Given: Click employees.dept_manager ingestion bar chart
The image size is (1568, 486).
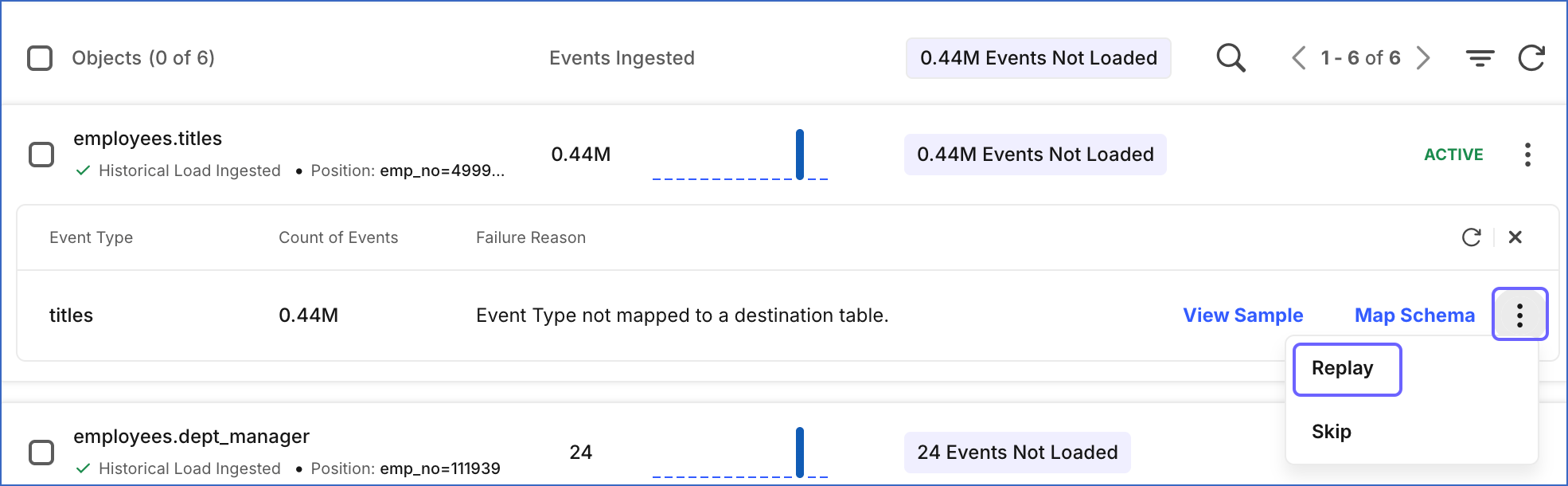Looking at the screenshot, I should coord(740,453).
